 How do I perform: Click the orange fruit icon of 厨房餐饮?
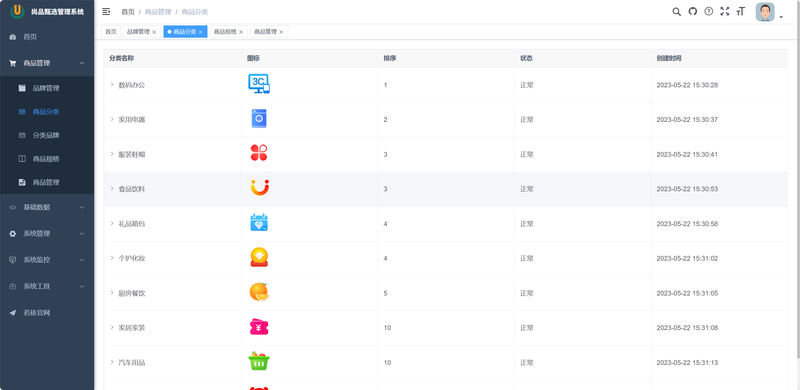pos(259,291)
